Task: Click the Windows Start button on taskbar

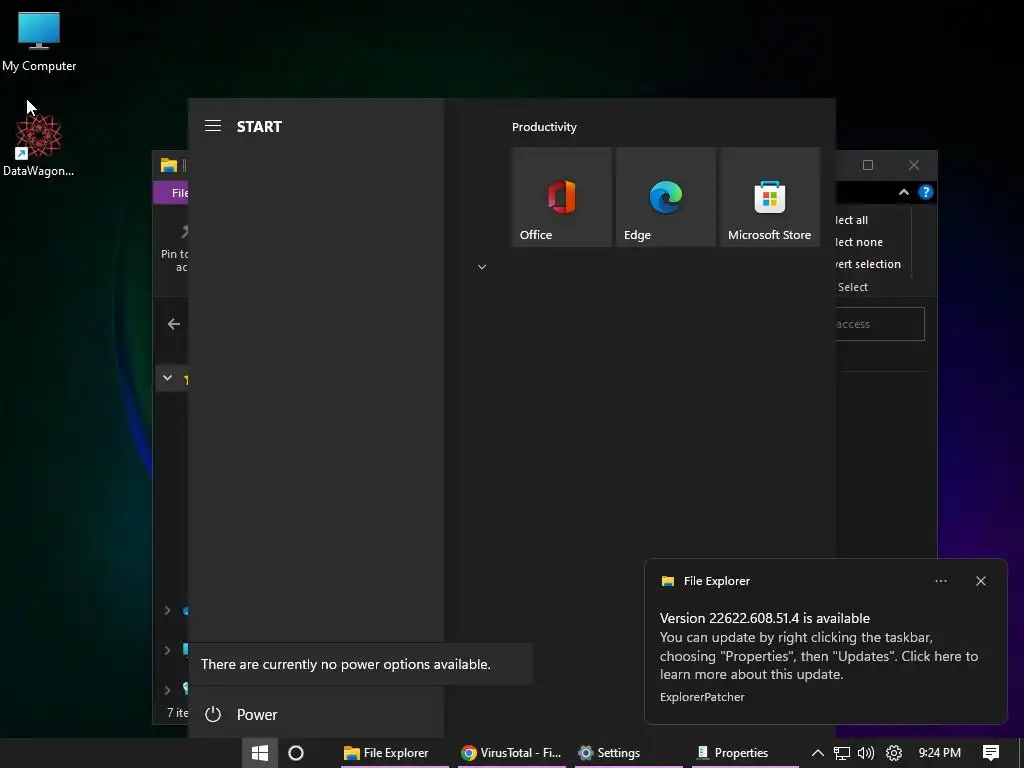Action: tap(260, 753)
